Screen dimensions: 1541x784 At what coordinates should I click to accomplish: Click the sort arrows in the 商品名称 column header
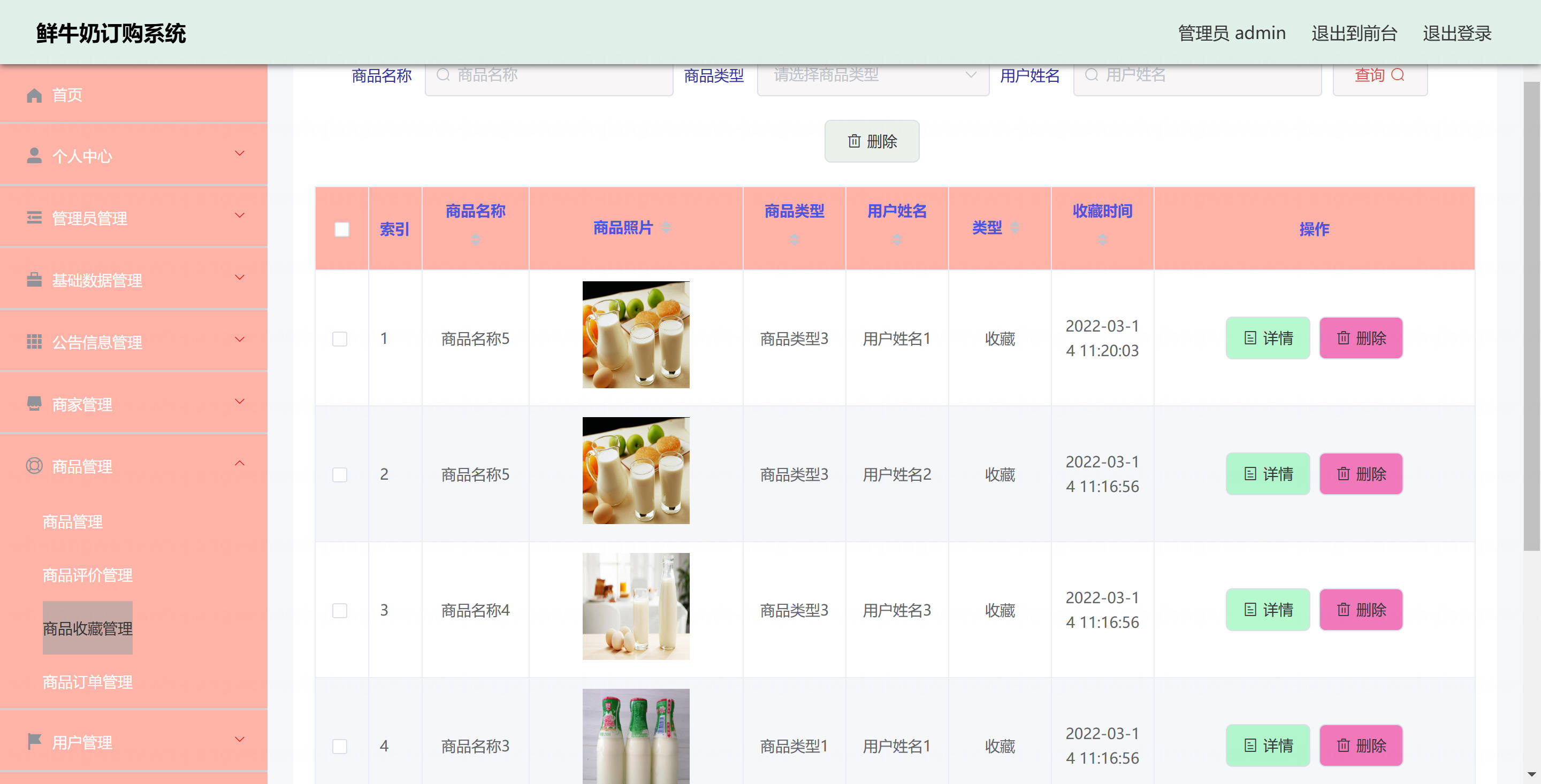pyautogui.click(x=476, y=239)
